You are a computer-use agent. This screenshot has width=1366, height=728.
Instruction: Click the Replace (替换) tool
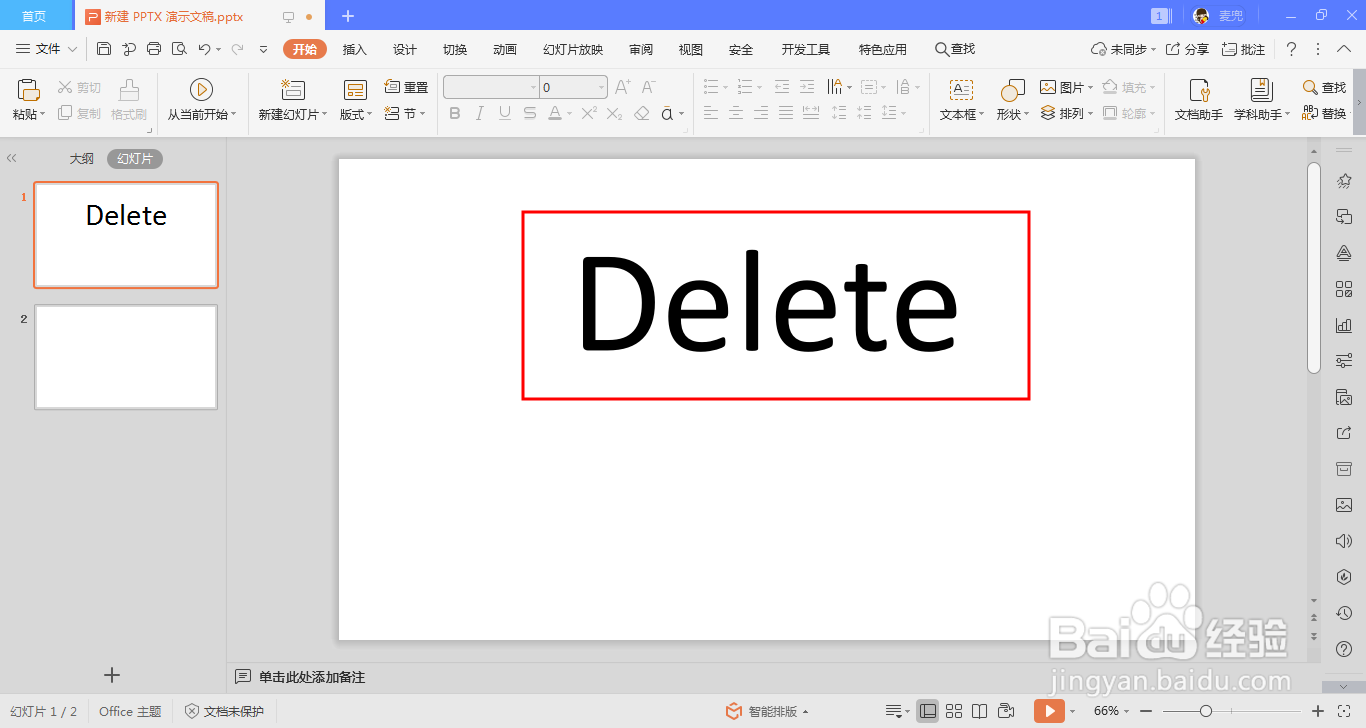tap(1324, 113)
